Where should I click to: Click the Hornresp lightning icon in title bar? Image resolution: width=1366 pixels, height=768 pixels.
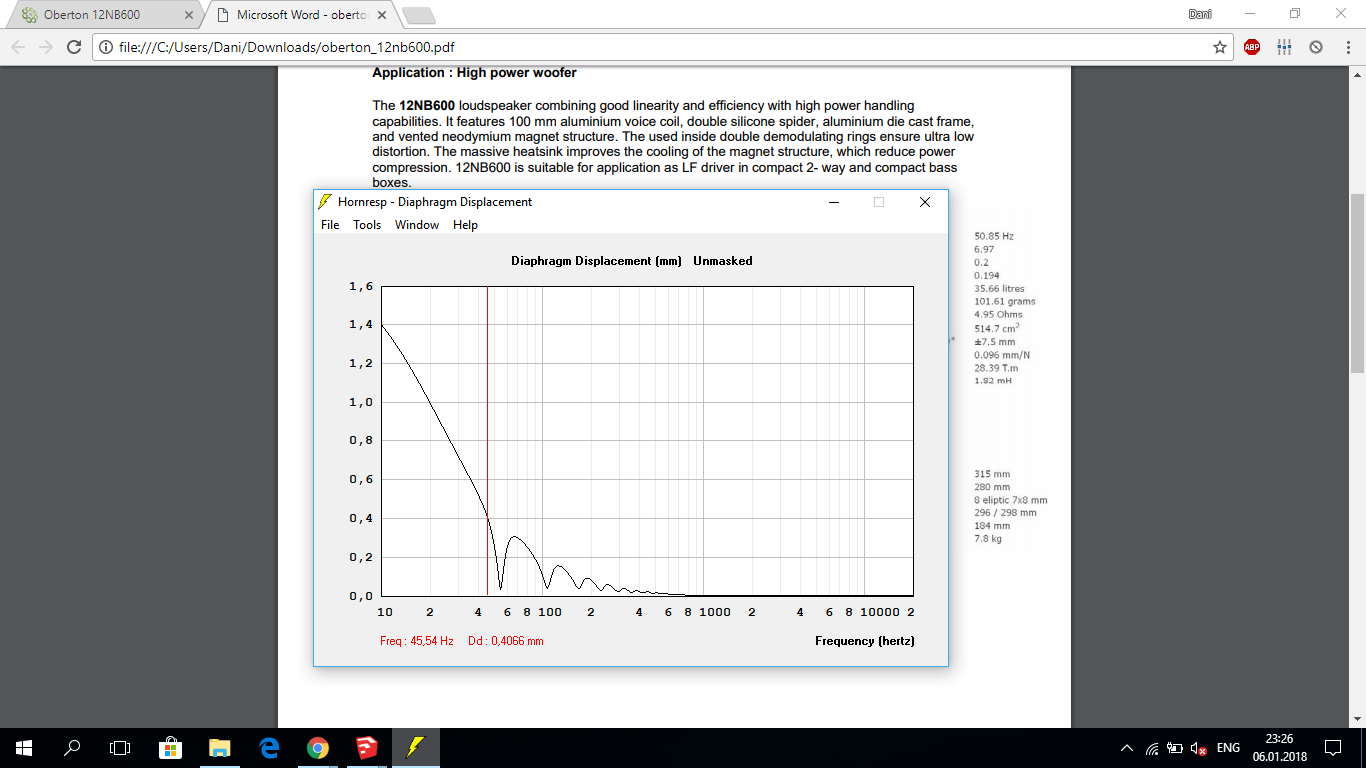(325, 201)
